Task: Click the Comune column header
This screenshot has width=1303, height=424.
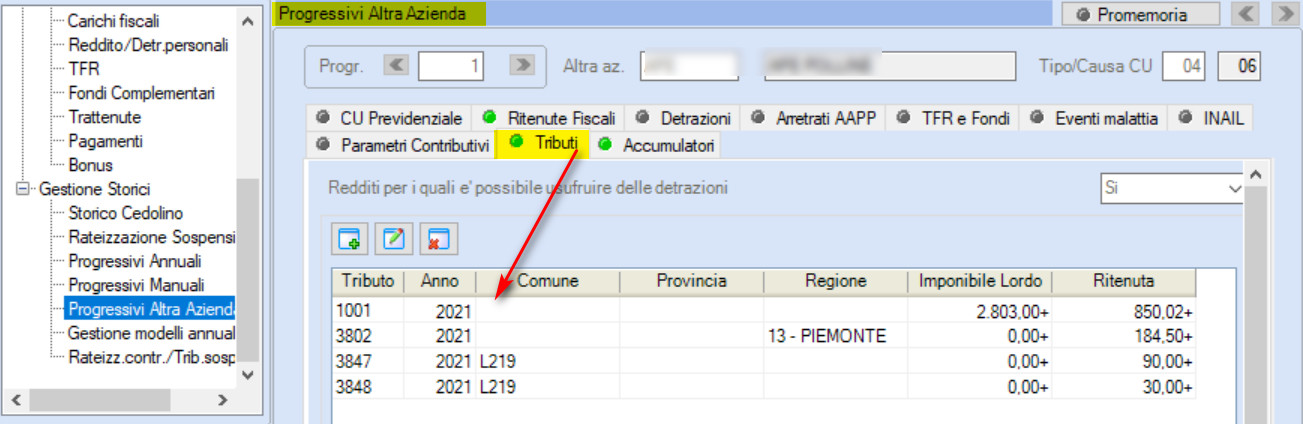Action: [x=548, y=281]
